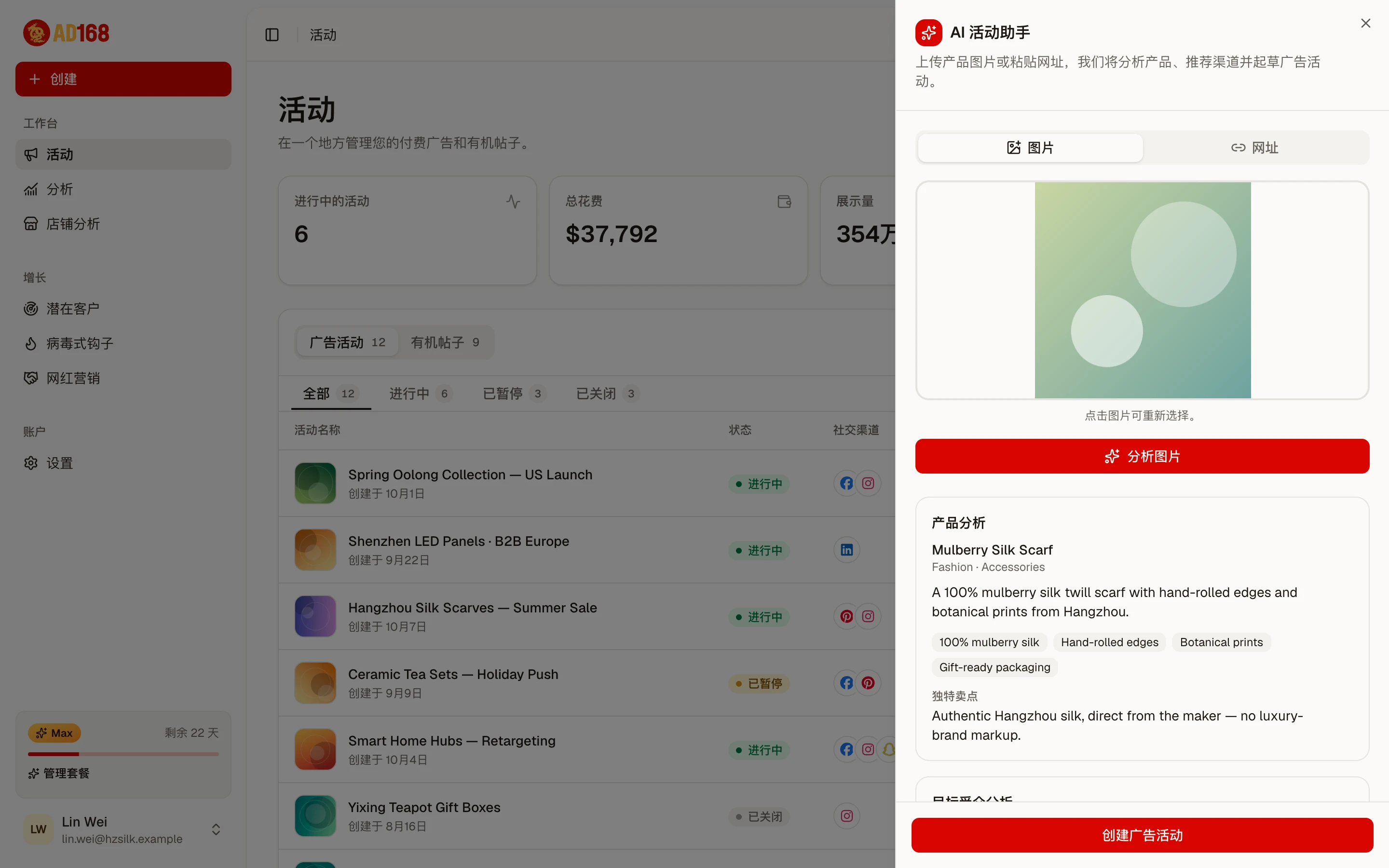Switch to the 网址 tab
Image resolution: width=1389 pixels, height=868 pixels.
click(x=1255, y=148)
